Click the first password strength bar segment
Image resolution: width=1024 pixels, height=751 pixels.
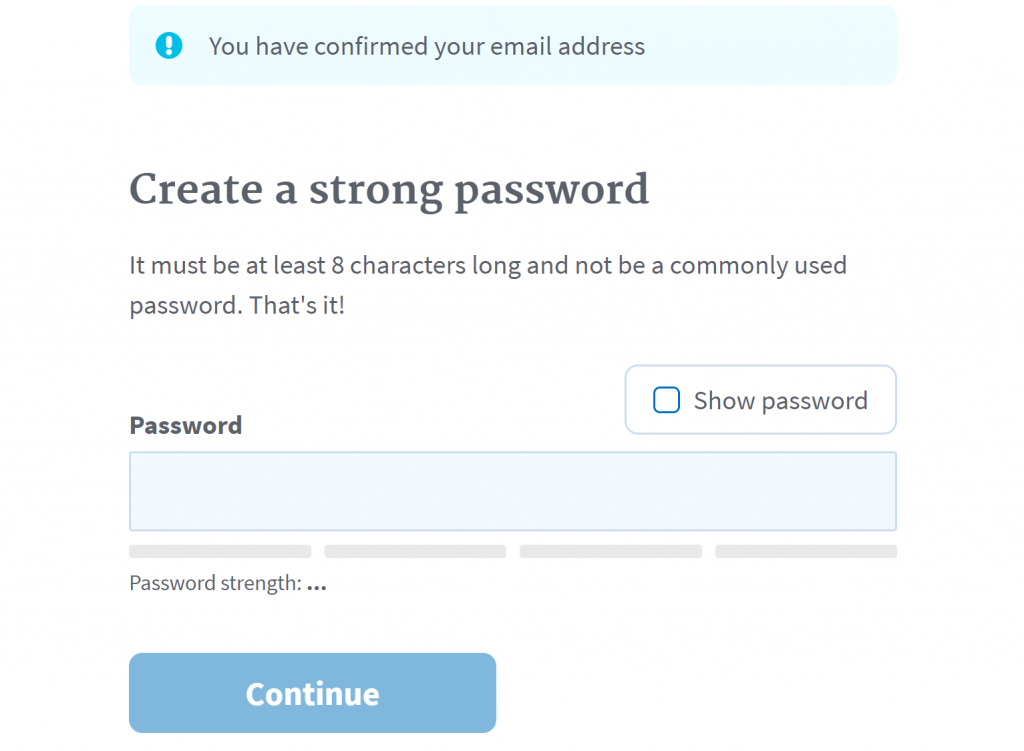tap(220, 551)
